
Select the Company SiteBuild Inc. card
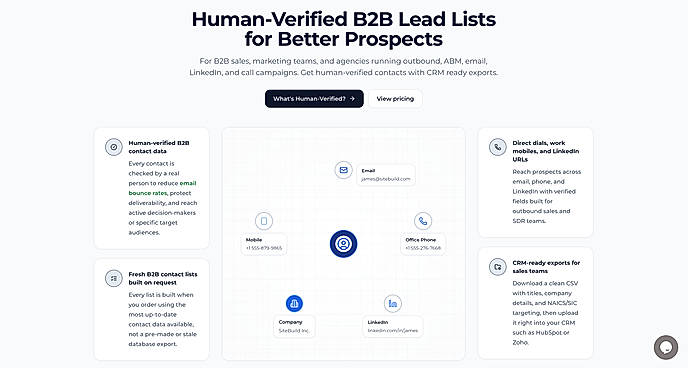coord(294,326)
